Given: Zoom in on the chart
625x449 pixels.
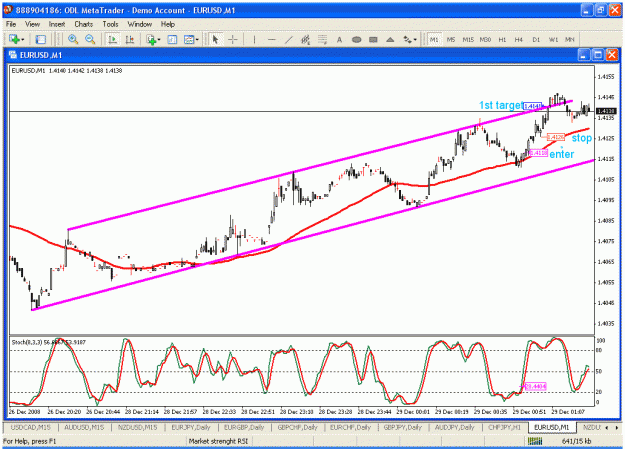Looking at the screenshot, I should tap(73, 39).
